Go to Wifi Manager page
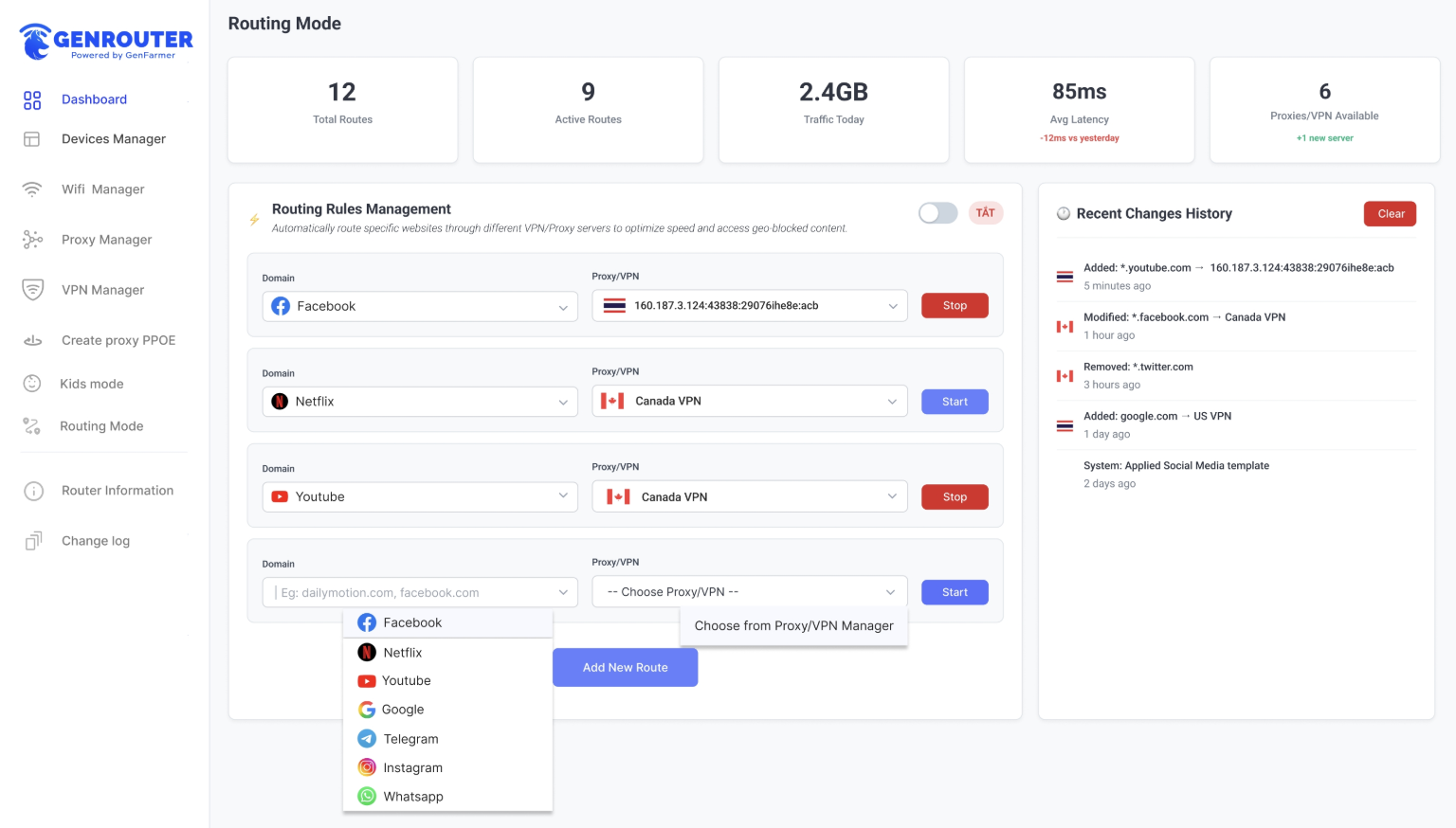The width and height of the screenshot is (1456, 828). (103, 189)
